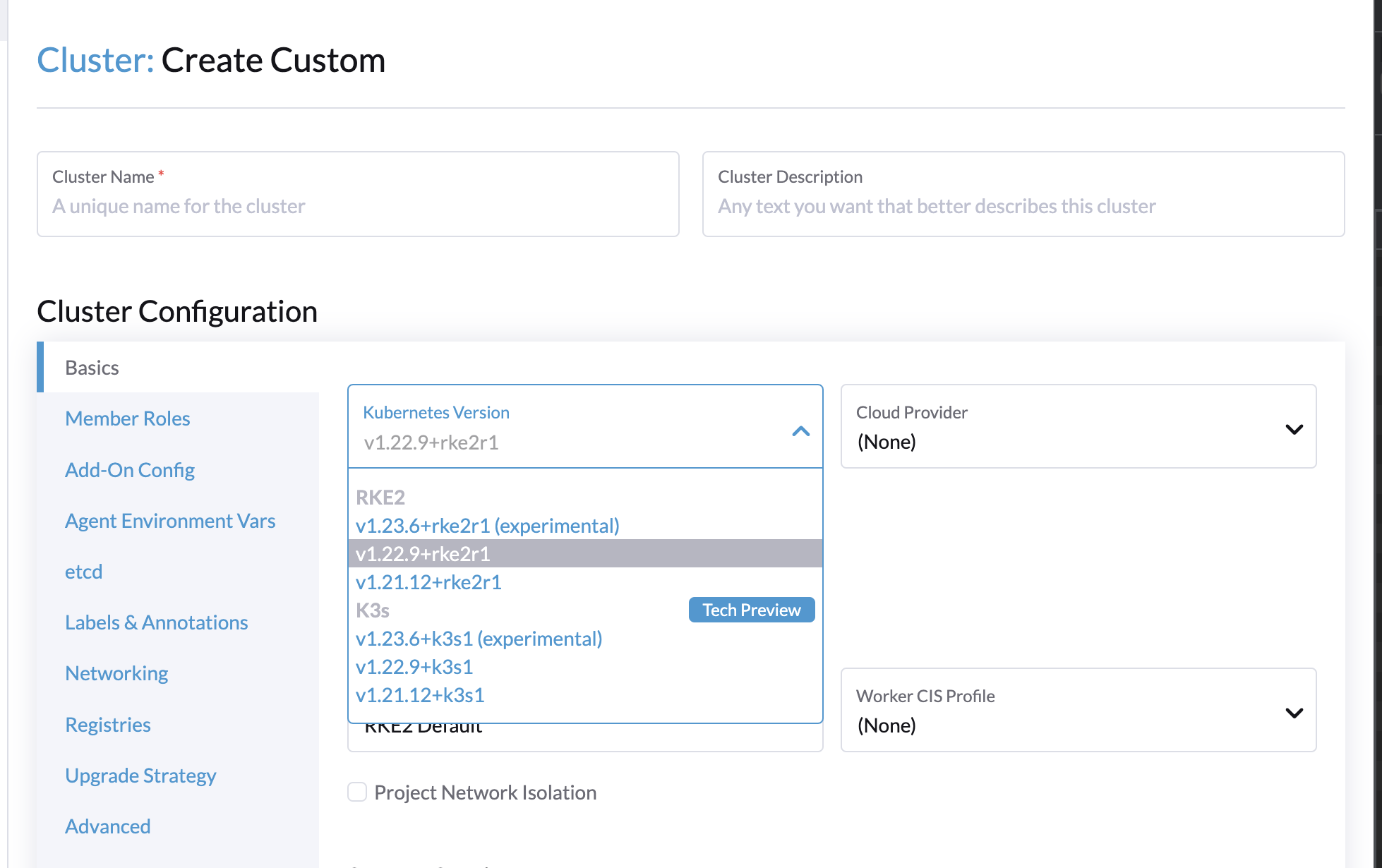Screen dimensions: 1382x868
Task: Open the Advanced settings section
Action: click(x=107, y=826)
